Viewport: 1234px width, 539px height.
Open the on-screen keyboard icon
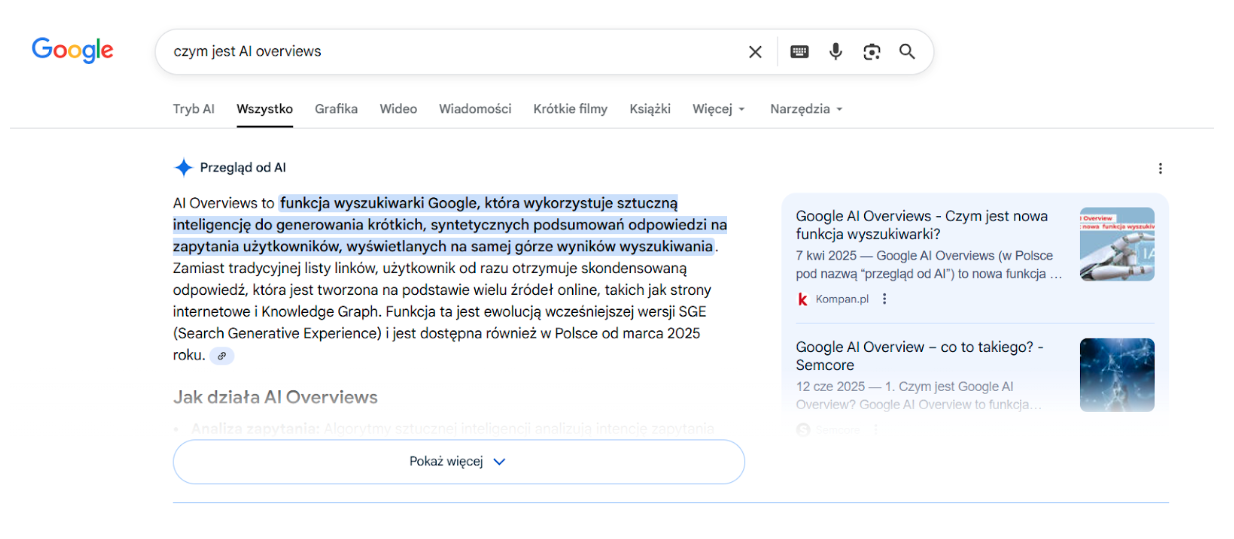[799, 52]
